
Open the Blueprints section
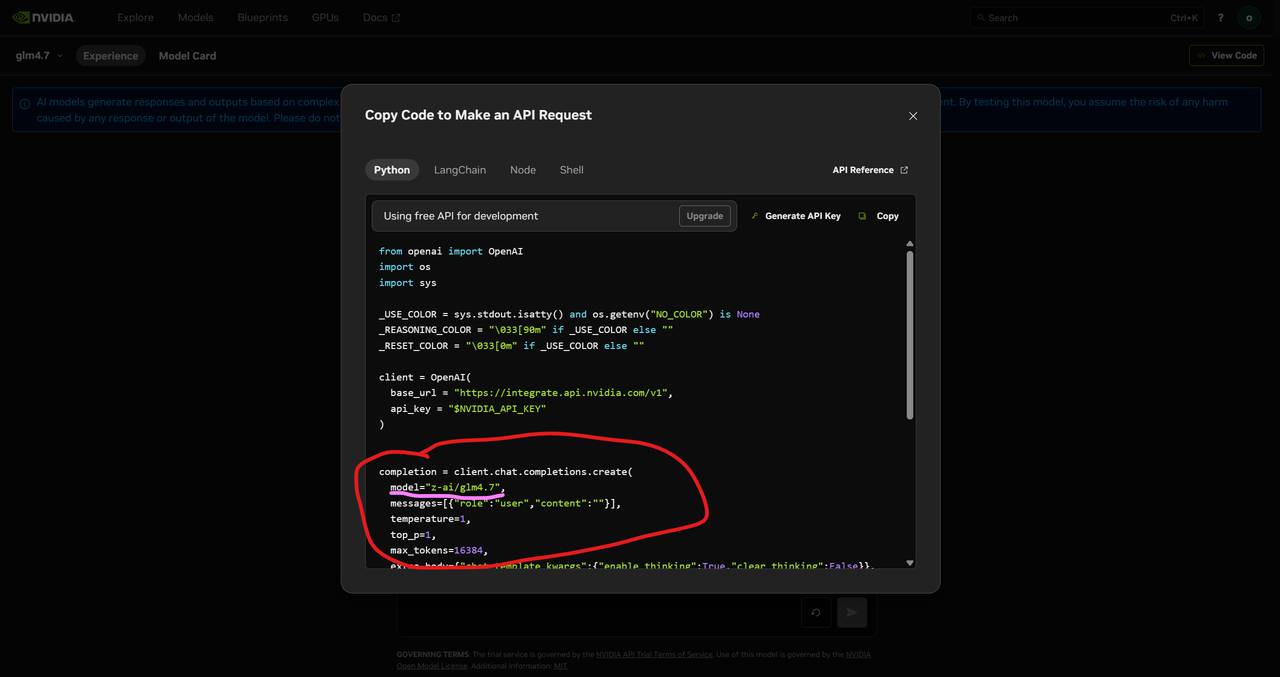263,17
